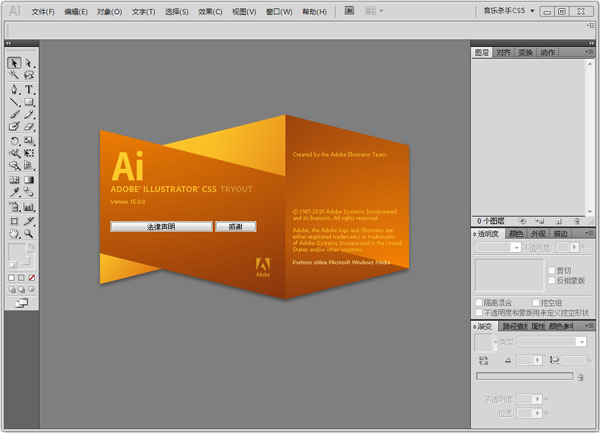Screen dimensions: 600x433
Task: Check the 隔离混合 (Isolate Blending) option
Action: 479,302
